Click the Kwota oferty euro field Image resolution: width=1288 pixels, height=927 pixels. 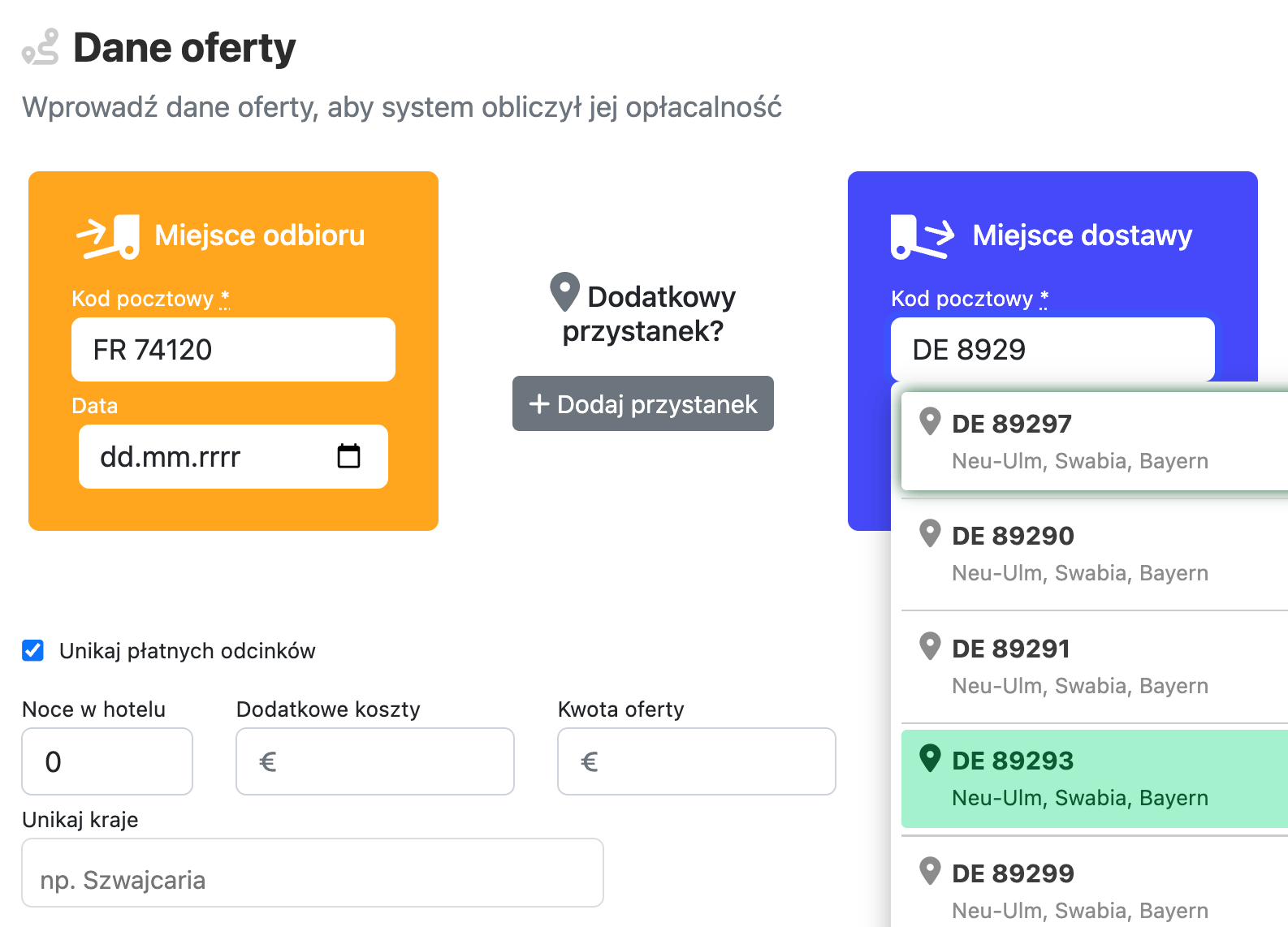(x=697, y=761)
